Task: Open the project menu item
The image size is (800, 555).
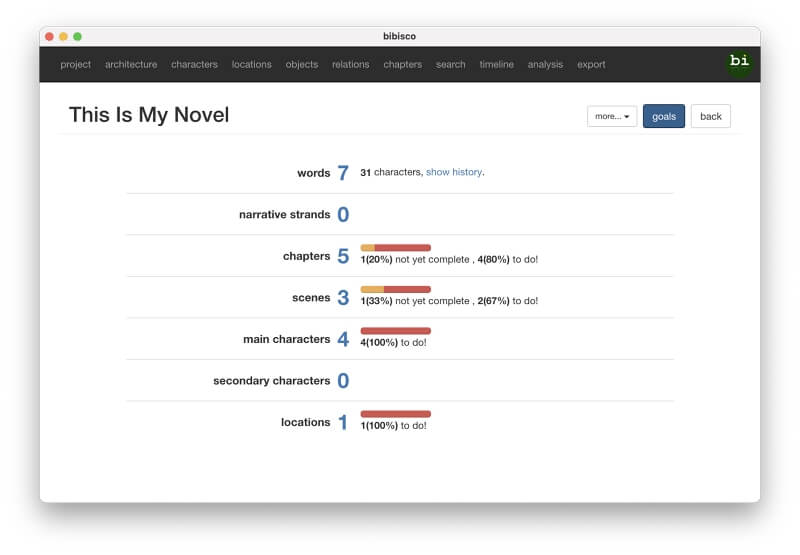Action: [x=76, y=64]
